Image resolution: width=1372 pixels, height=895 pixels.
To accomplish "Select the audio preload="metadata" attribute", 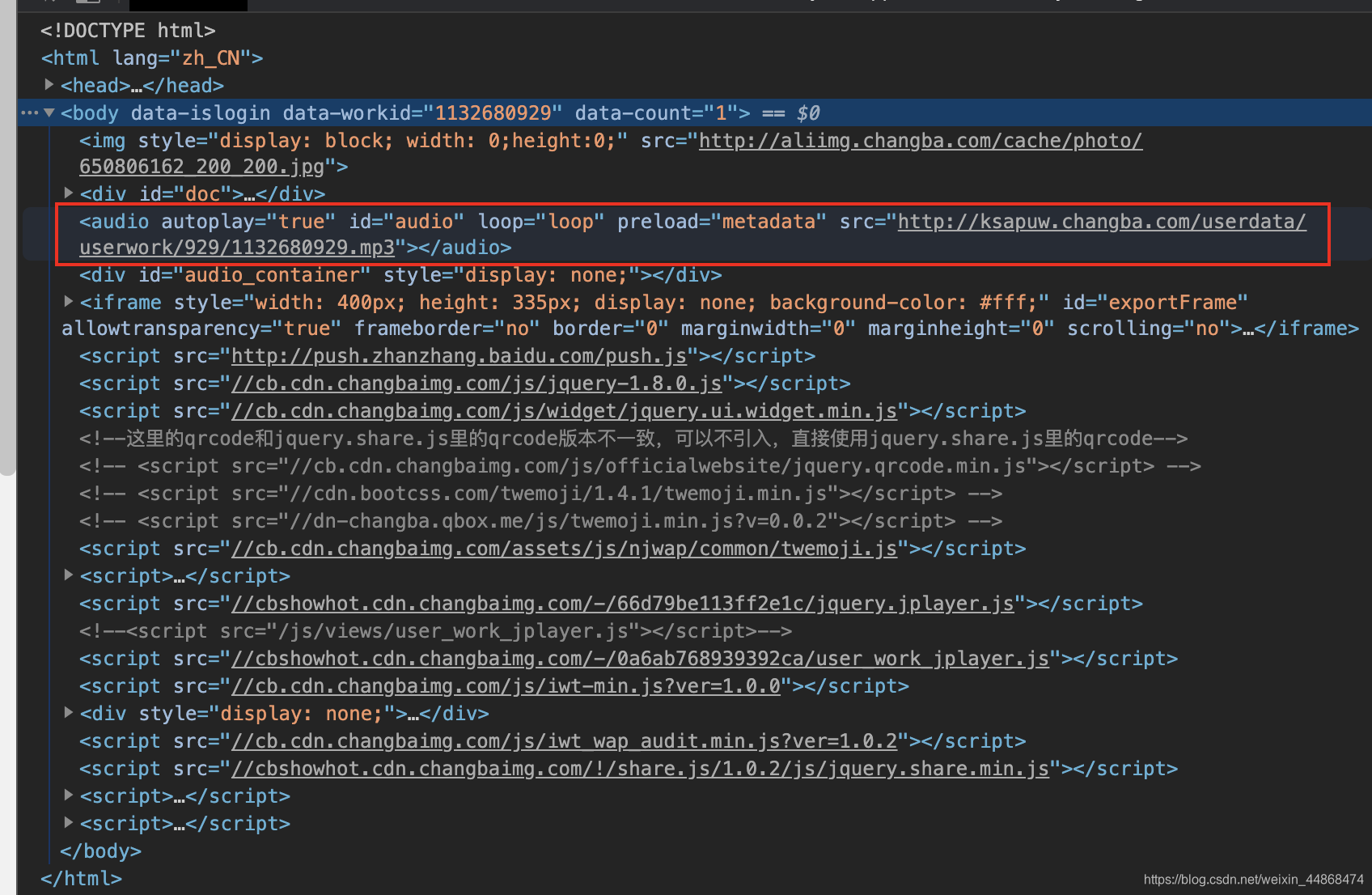I will [722, 222].
